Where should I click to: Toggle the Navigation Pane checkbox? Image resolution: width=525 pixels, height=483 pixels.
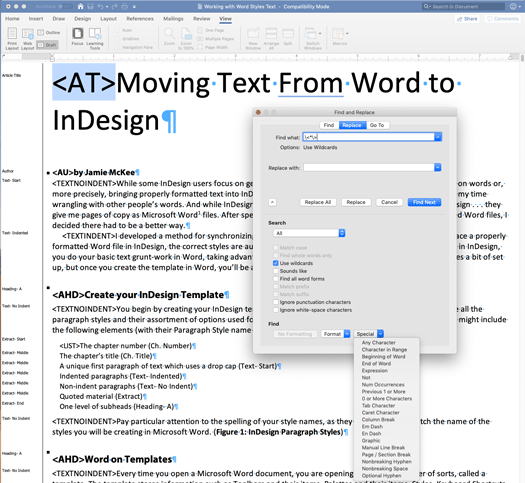(117, 47)
